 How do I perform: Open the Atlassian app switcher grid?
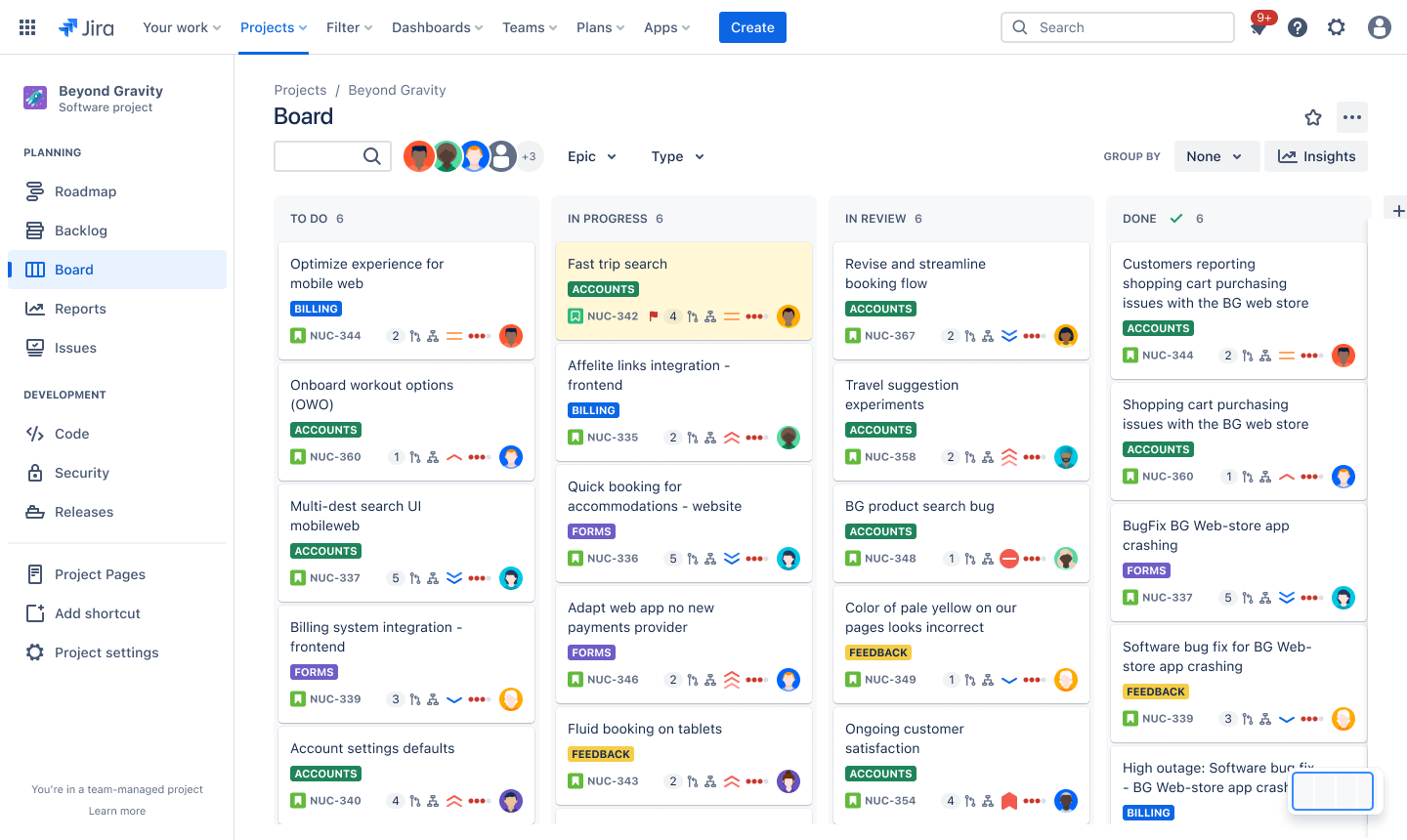click(26, 26)
